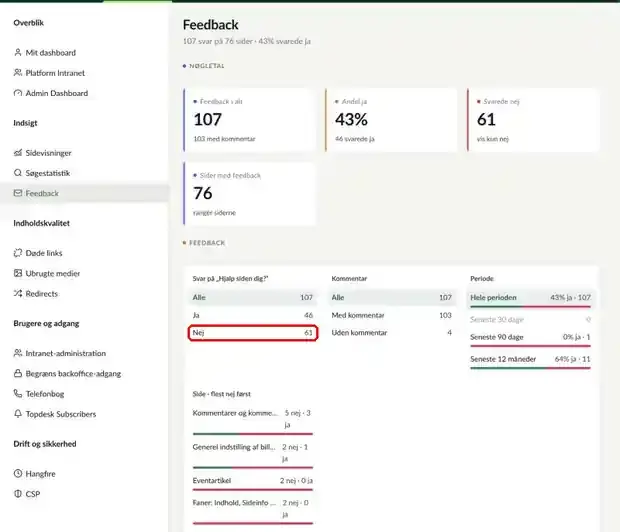Open Eventartikel page feedback row

[253, 482]
